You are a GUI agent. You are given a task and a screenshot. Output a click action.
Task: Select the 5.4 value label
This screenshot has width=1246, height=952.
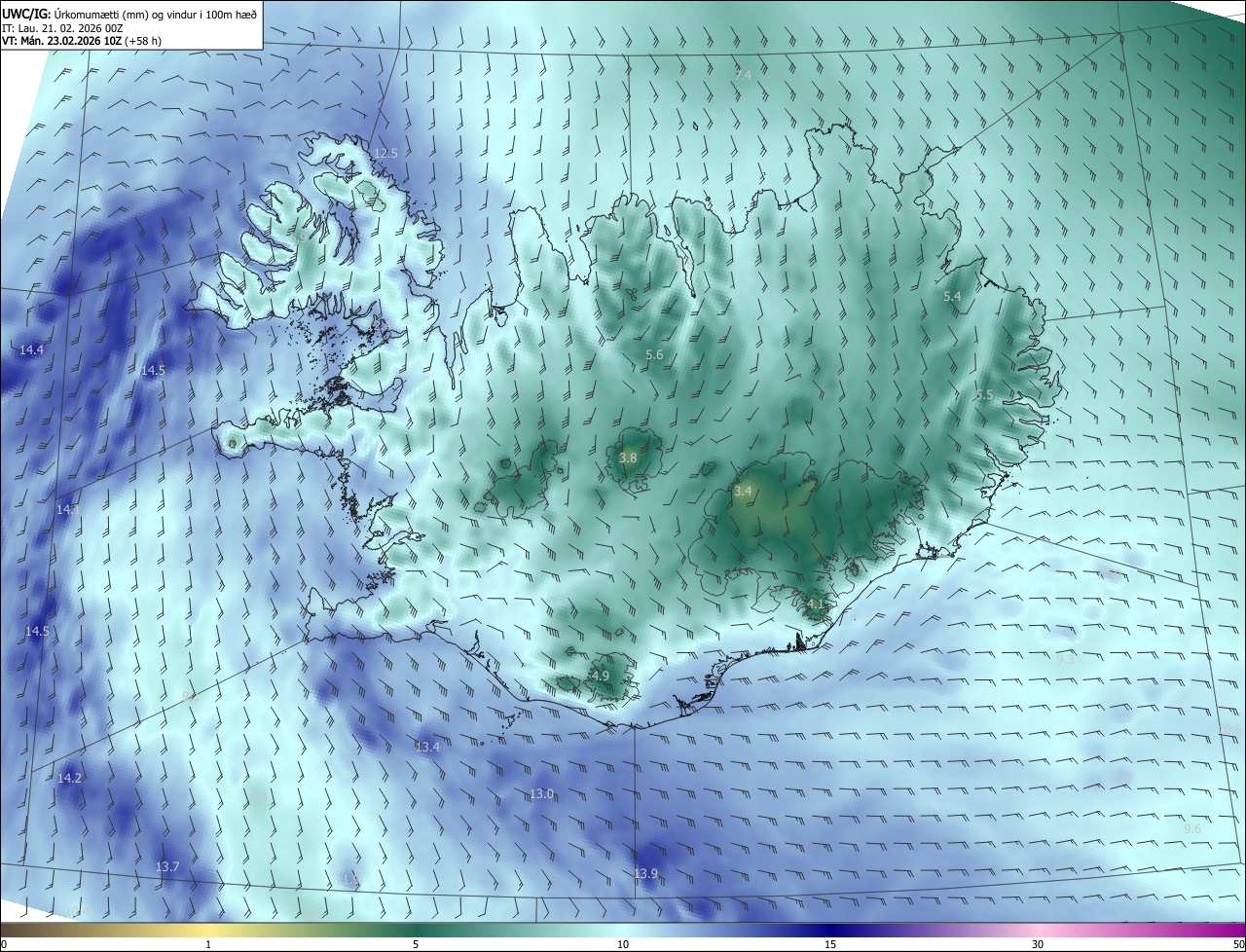[x=952, y=296]
